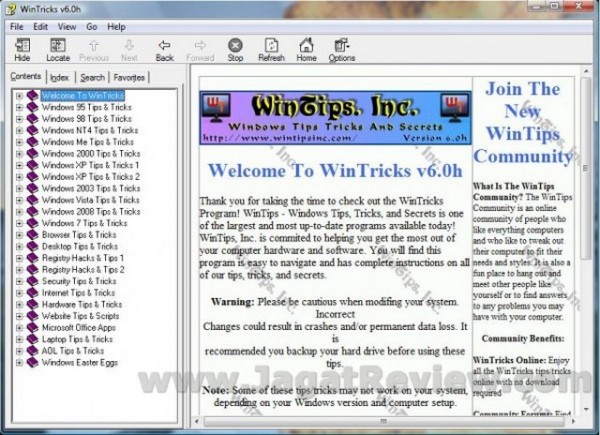
Task: Expand the Windows 2003 Tips & Tricks node
Action: point(19,188)
